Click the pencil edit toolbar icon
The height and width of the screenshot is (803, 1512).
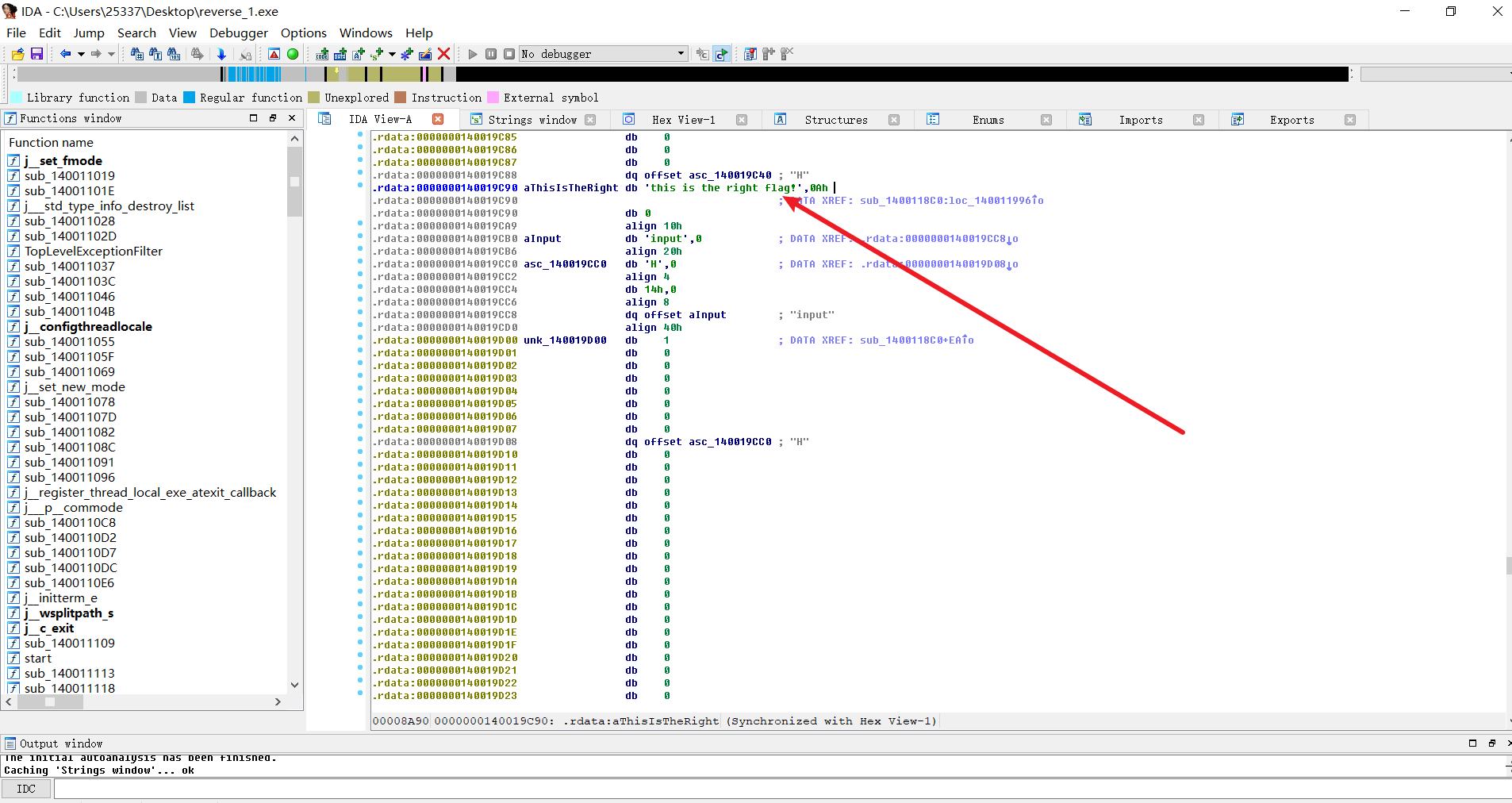425,54
